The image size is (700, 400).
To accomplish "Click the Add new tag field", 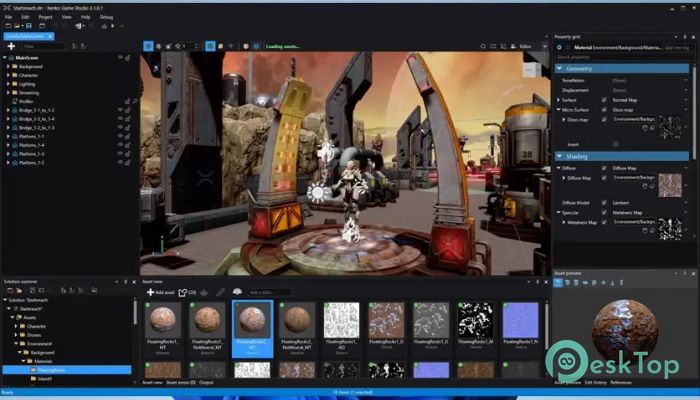I will pyautogui.click(x=677, y=47).
